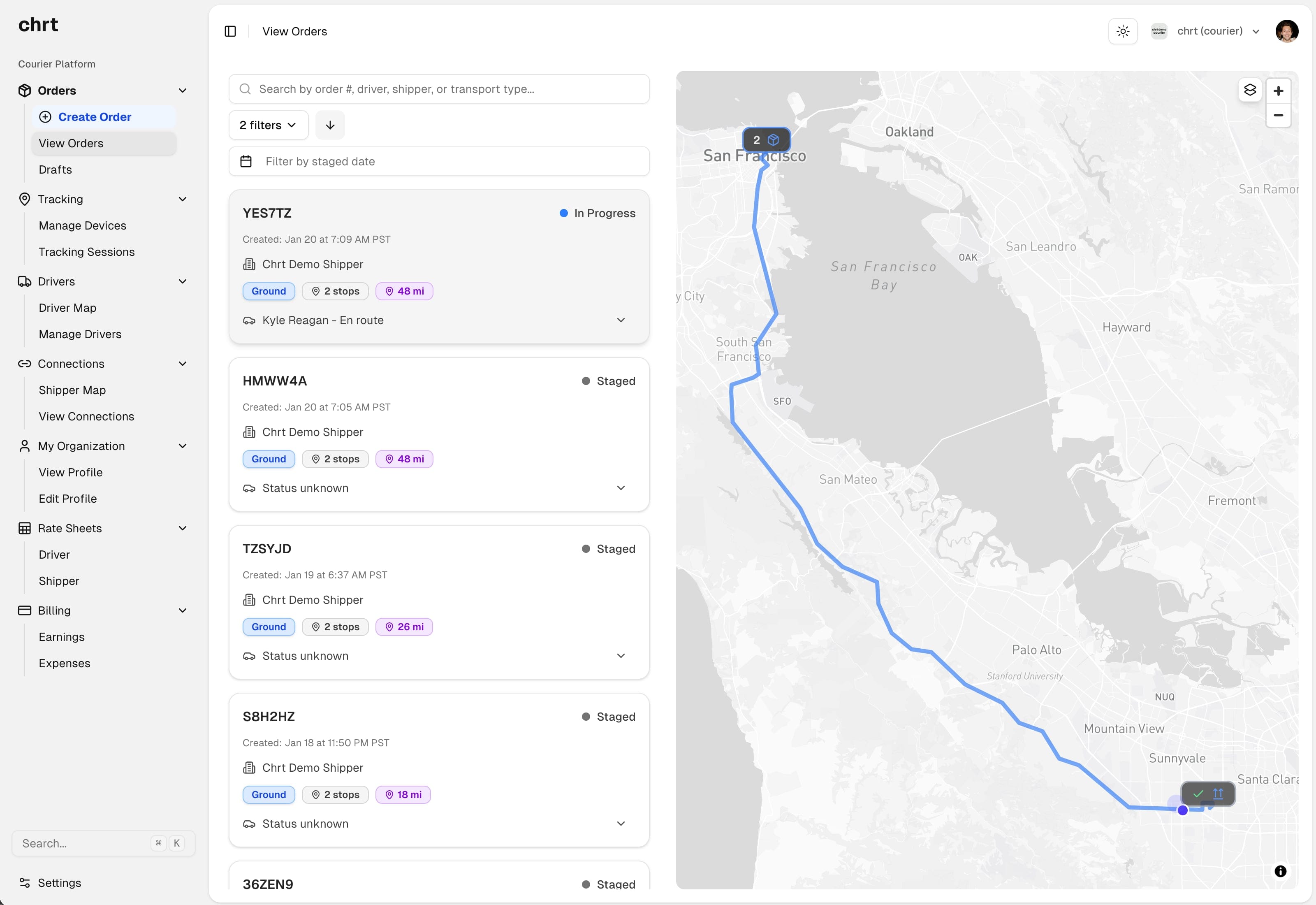Image resolution: width=1316 pixels, height=905 pixels.
Task: Zoom in on the map
Action: (x=1278, y=91)
